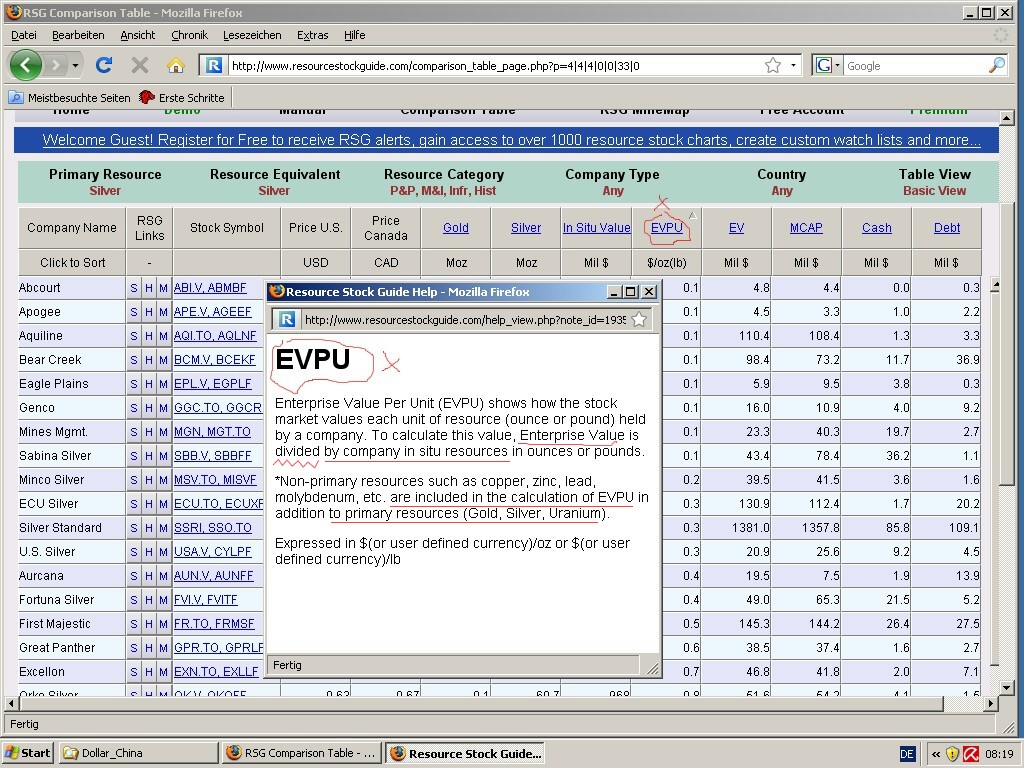The height and width of the screenshot is (768, 1024).
Task: Open the Chronik menu
Action: coord(189,35)
